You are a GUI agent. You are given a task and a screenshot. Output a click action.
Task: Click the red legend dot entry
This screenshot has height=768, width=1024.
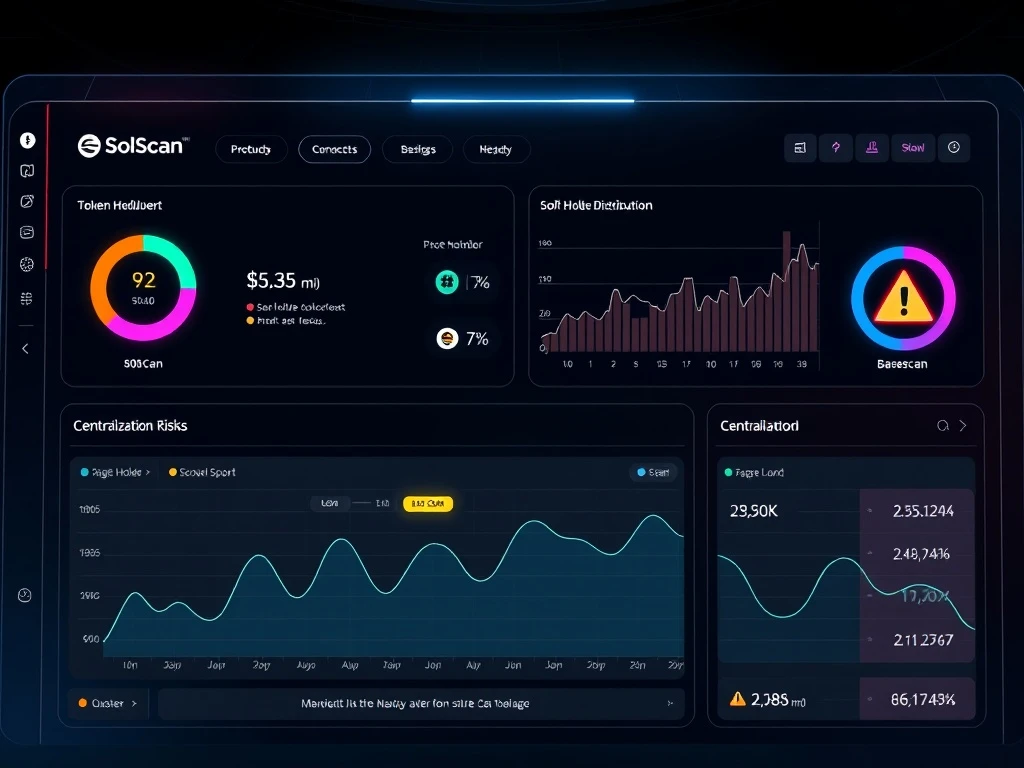(x=295, y=307)
